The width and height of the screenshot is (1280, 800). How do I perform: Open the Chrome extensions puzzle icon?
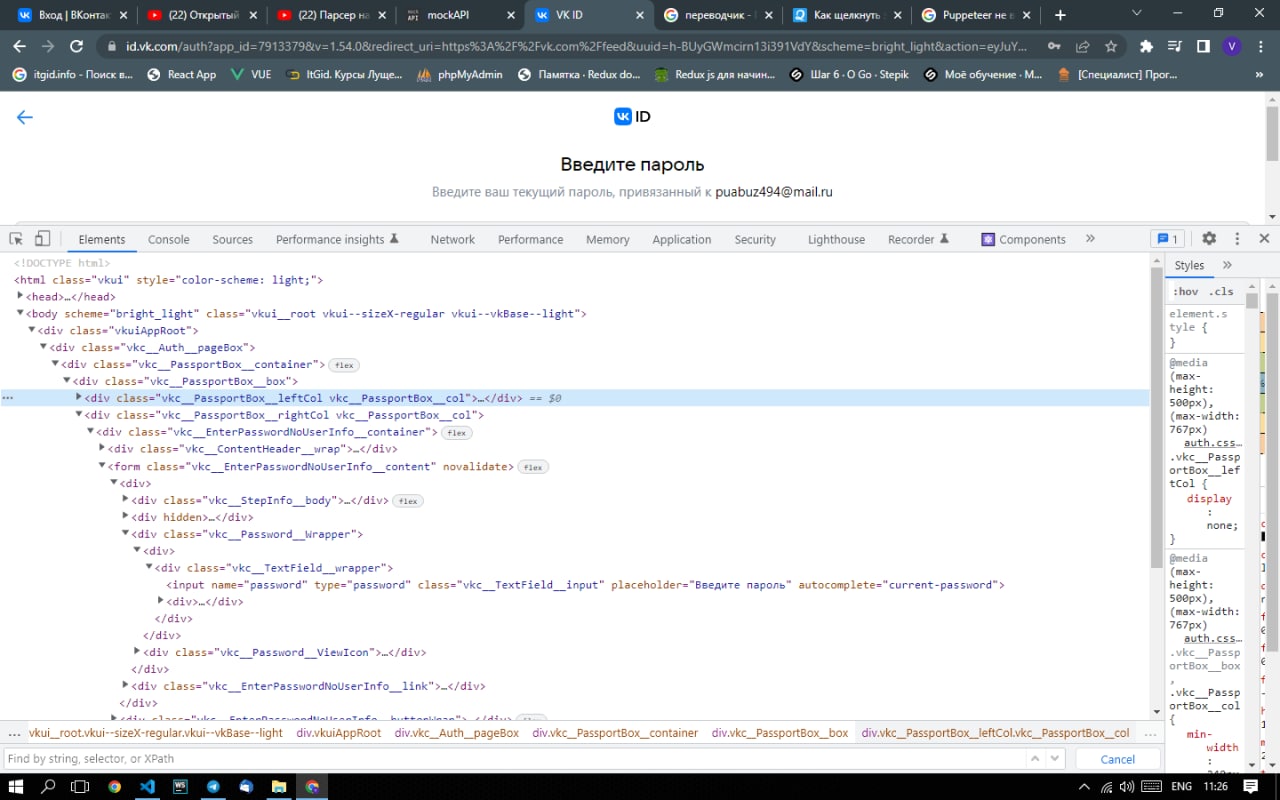1147,46
